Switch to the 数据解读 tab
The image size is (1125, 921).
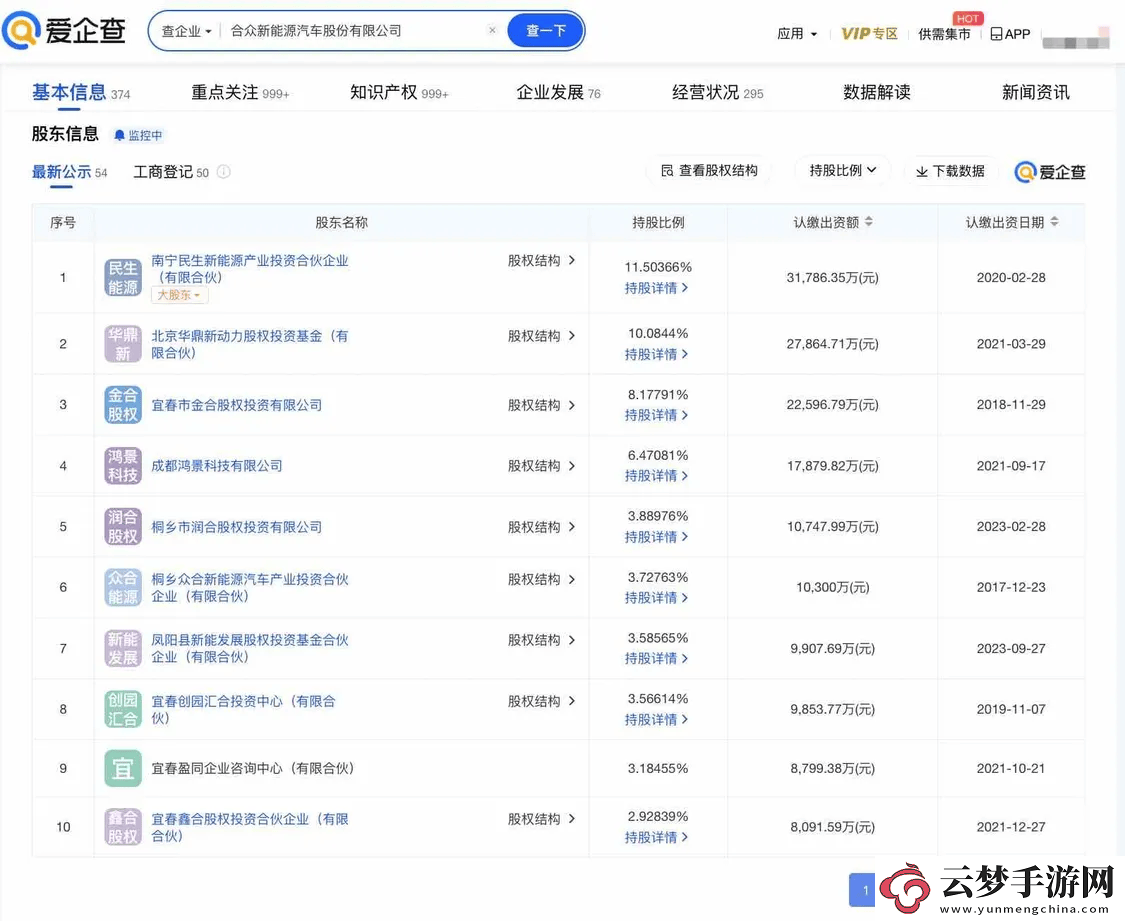point(877,93)
